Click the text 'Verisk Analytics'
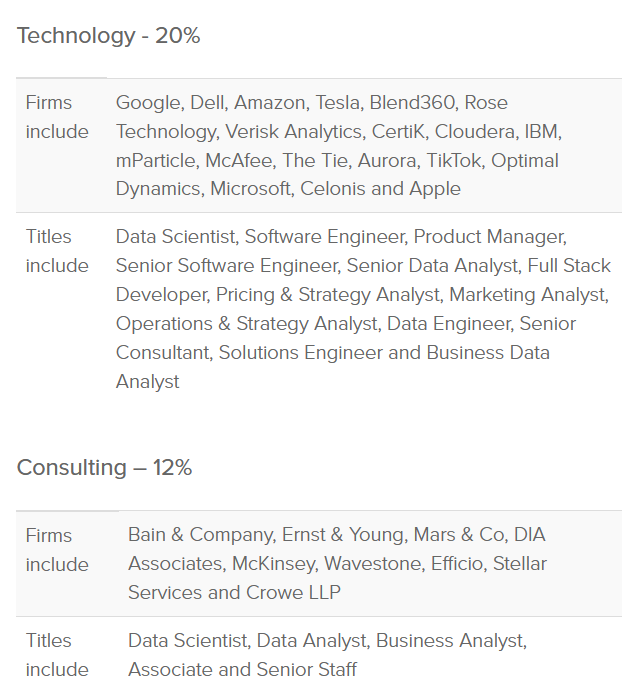644x680 pixels. (x=294, y=132)
